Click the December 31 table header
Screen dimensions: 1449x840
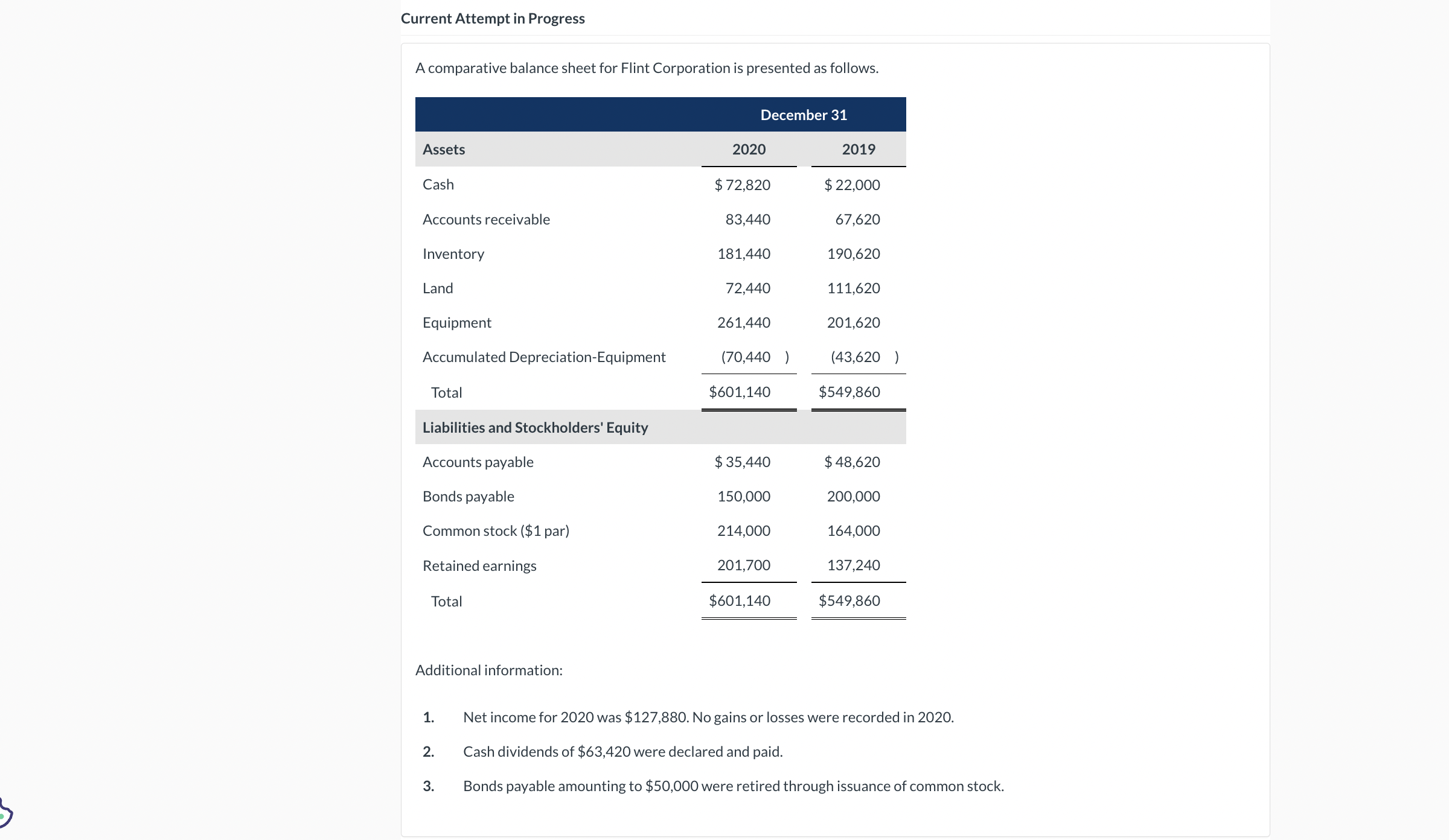803,115
